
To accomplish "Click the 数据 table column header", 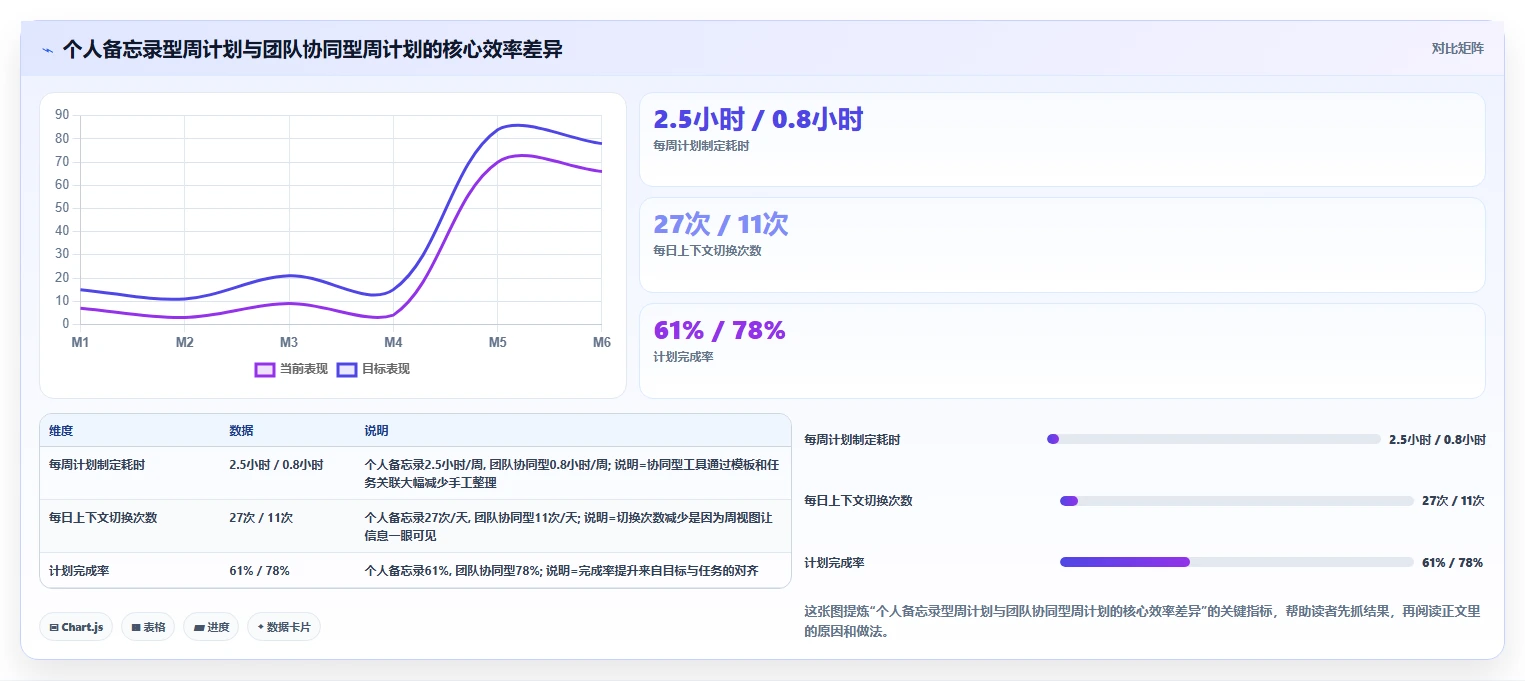I will click(241, 431).
